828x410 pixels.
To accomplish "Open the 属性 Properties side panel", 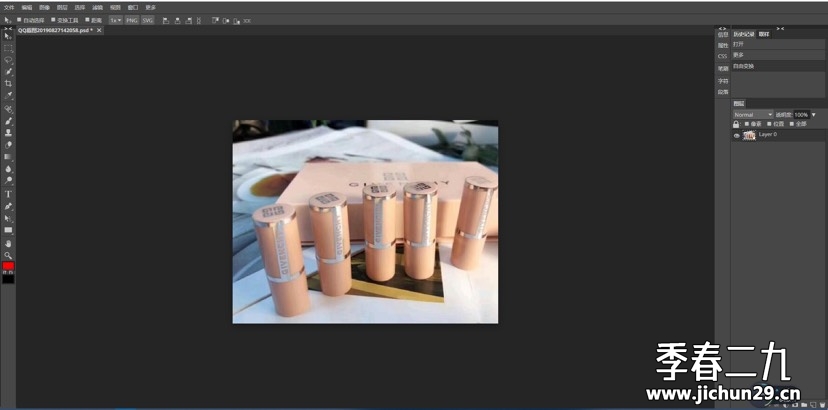I will click(723, 45).
